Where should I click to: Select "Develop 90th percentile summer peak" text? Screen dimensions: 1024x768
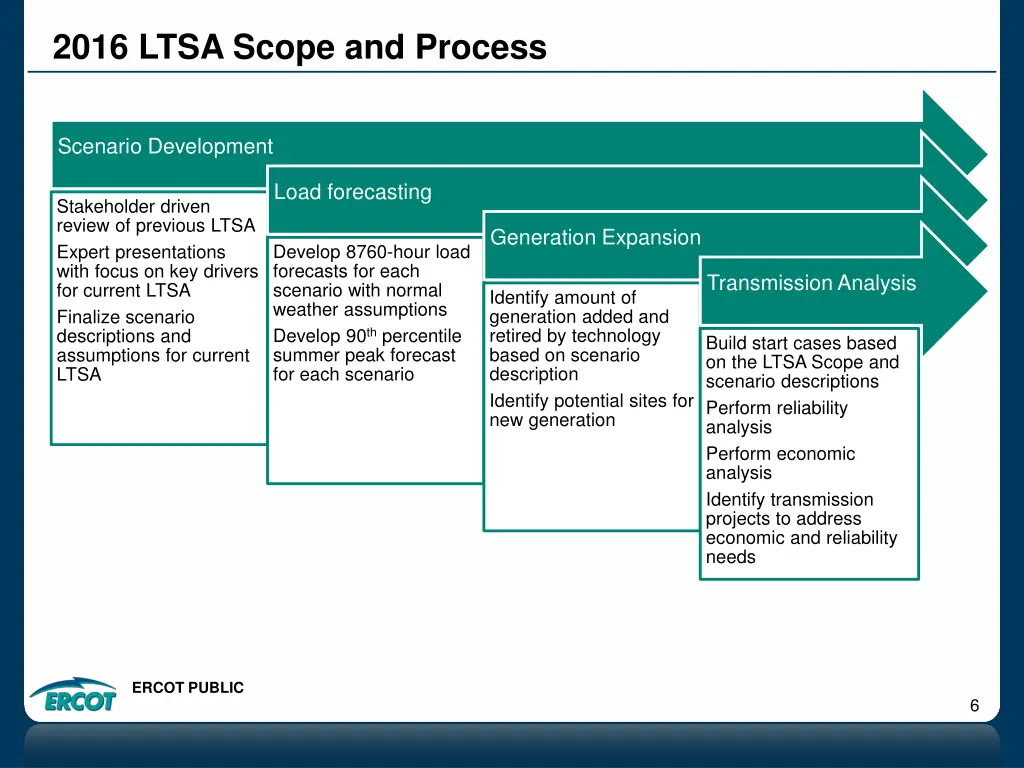[366, 355]
